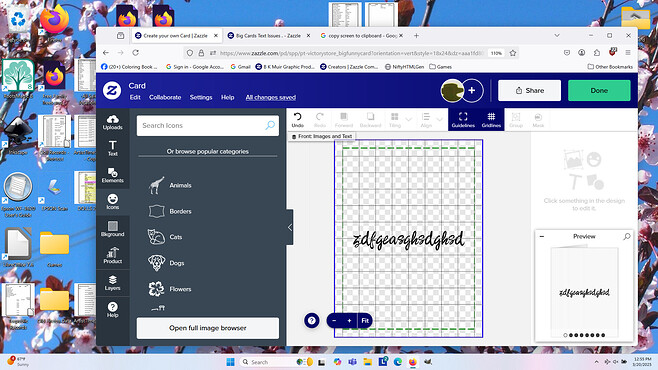
Task: Click the green Done button
Action: click(599, 91)
